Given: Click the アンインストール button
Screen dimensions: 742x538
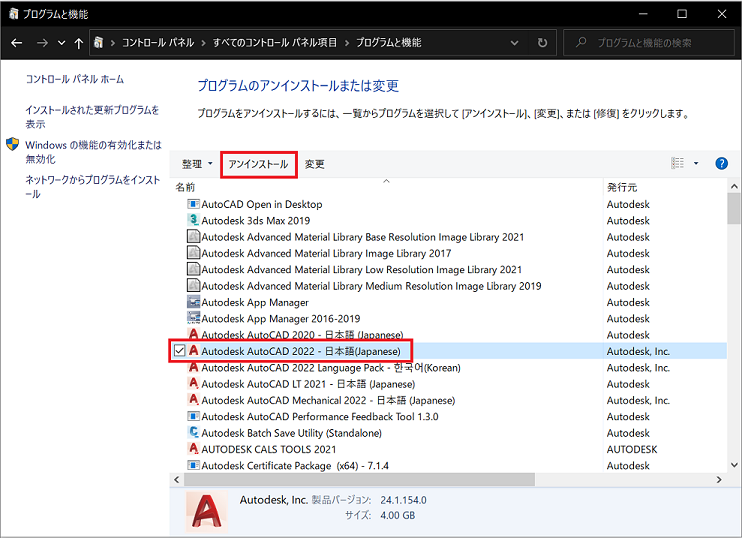Looking at the screenshot, I should click(258, 164).
